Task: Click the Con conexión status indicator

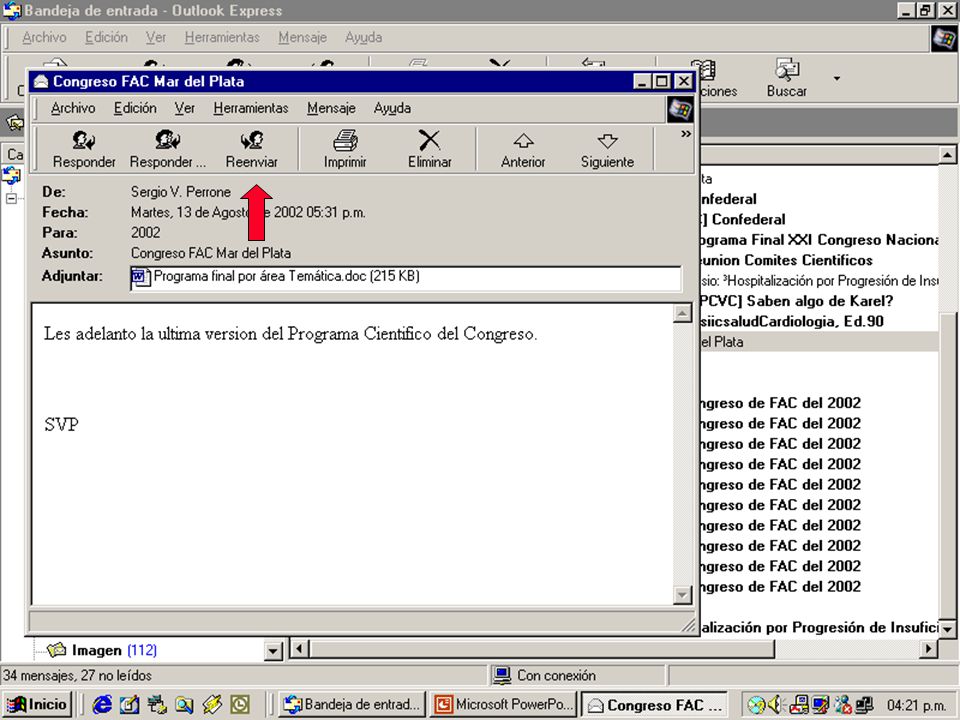Action: [x=545, y=675]
